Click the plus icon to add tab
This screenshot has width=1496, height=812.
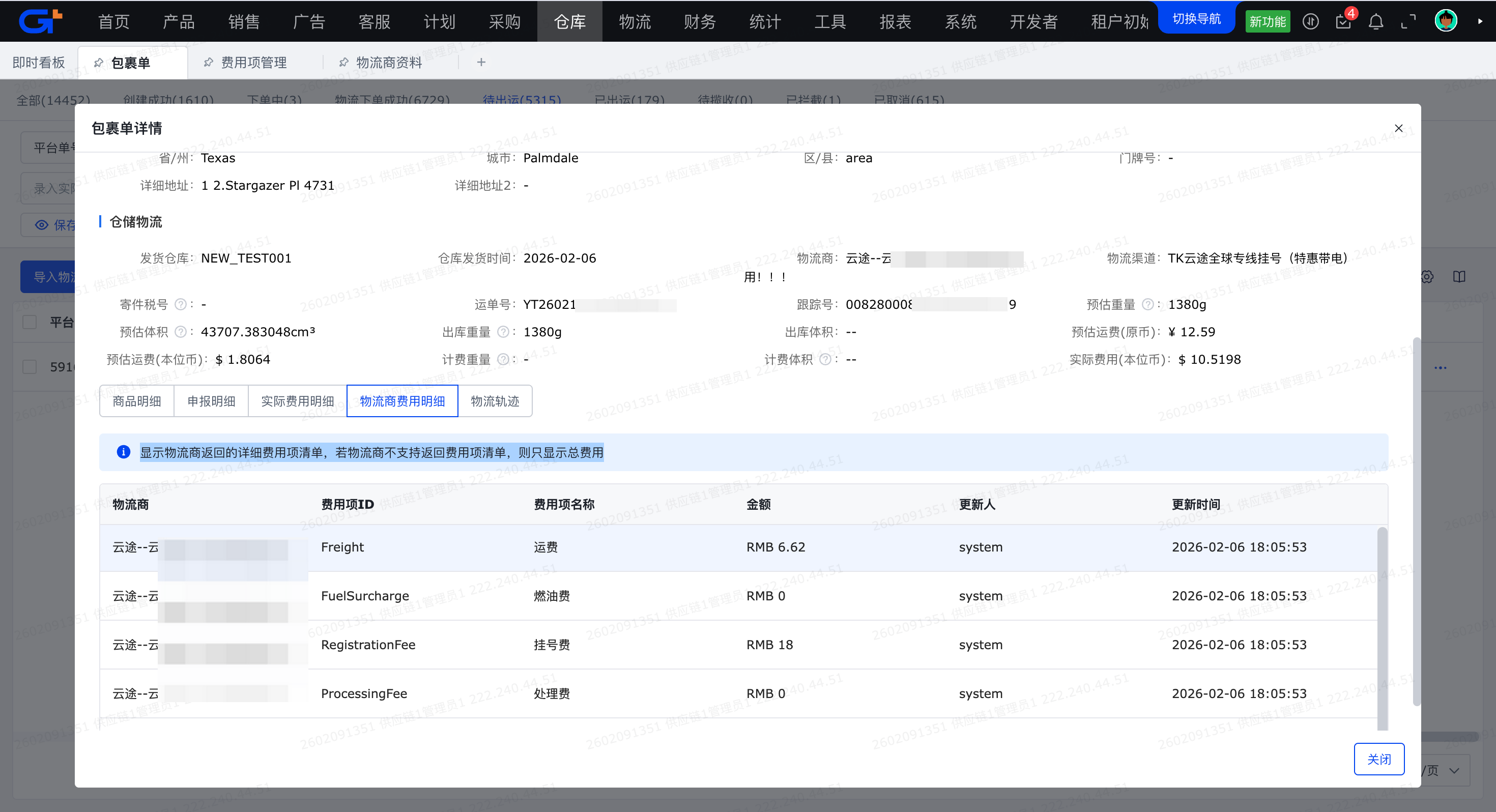coord(481,62)
